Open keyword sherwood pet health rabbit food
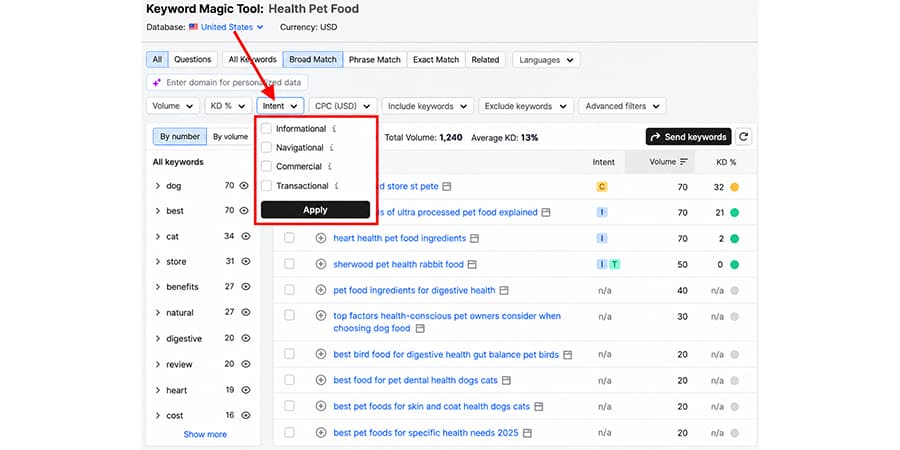Screen dimensions: 900x450 click(x=398, y=265)
